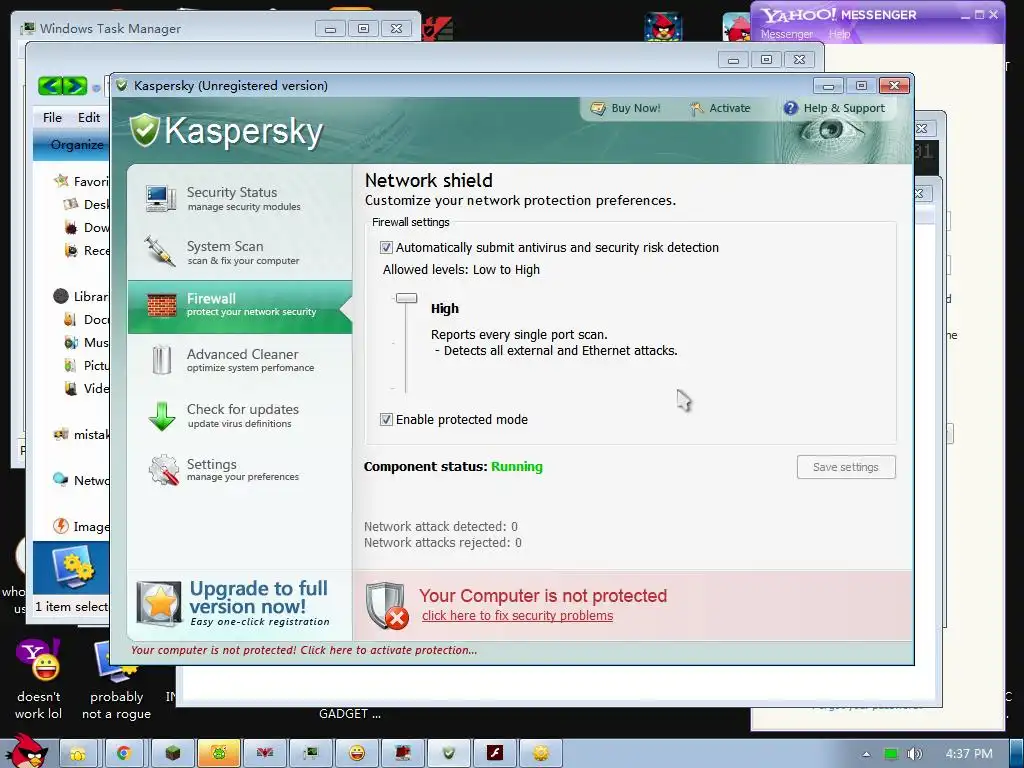Open the Flash player taskbar icon
Viewport: 1024px width, 768px height.
click(x=494, y=754)
